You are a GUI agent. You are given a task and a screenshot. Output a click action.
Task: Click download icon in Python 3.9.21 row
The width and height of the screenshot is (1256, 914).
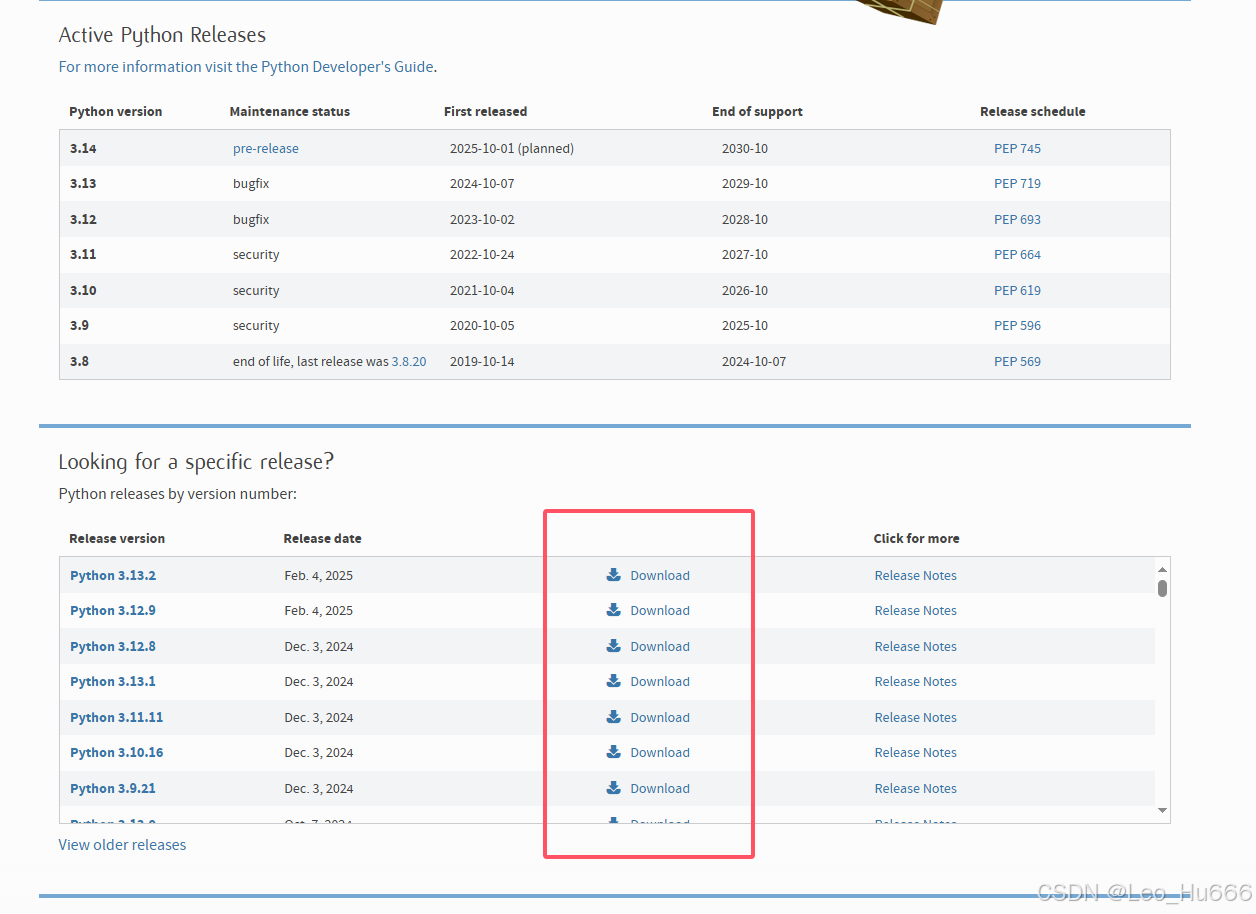[614, 788]
